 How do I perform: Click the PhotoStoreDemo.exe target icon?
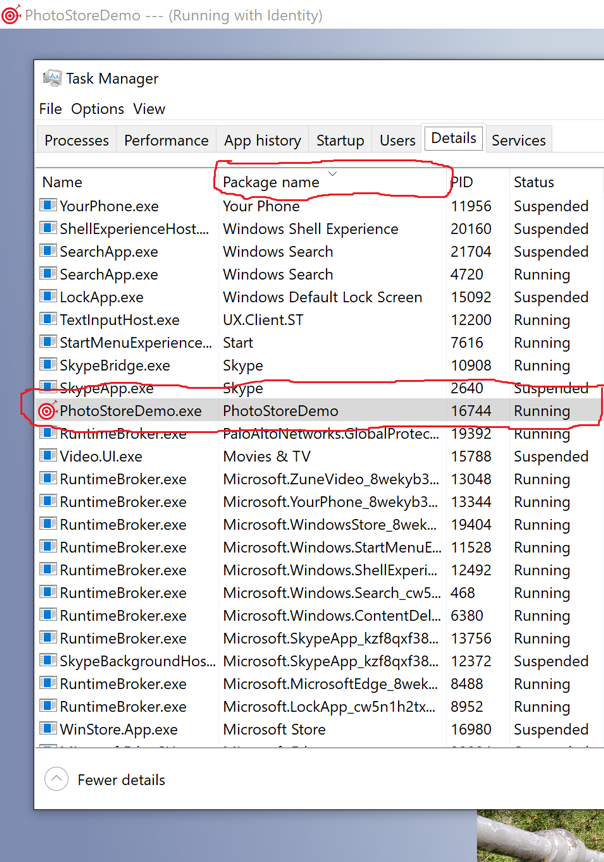[x=47, y=411]
